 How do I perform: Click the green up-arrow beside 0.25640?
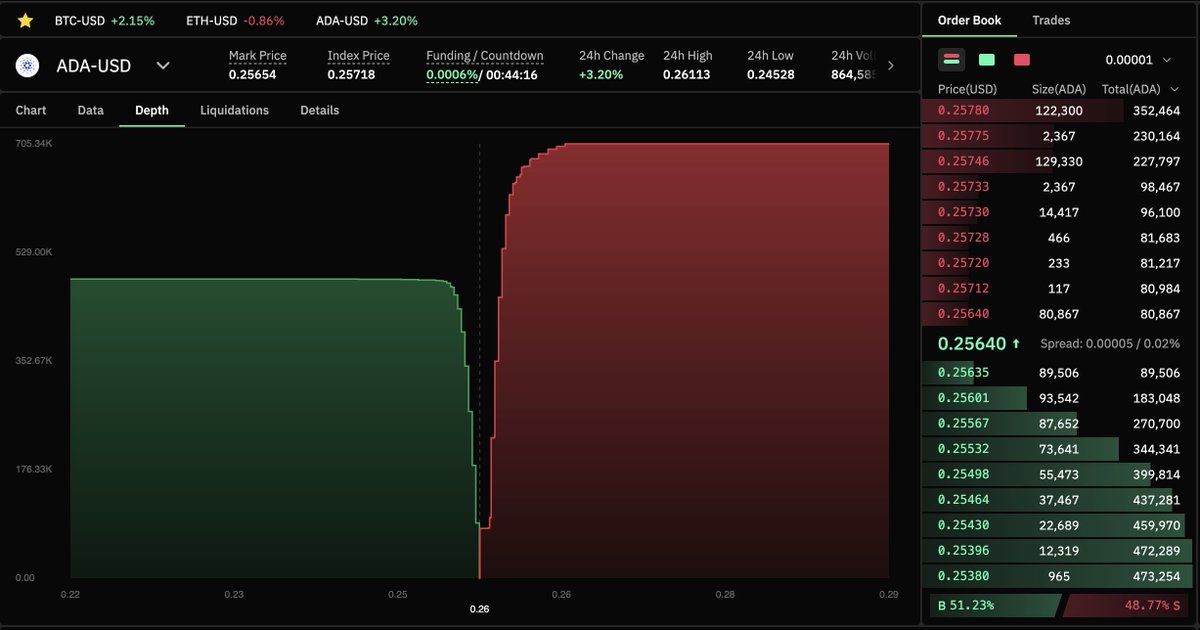tap(1016, 344)
